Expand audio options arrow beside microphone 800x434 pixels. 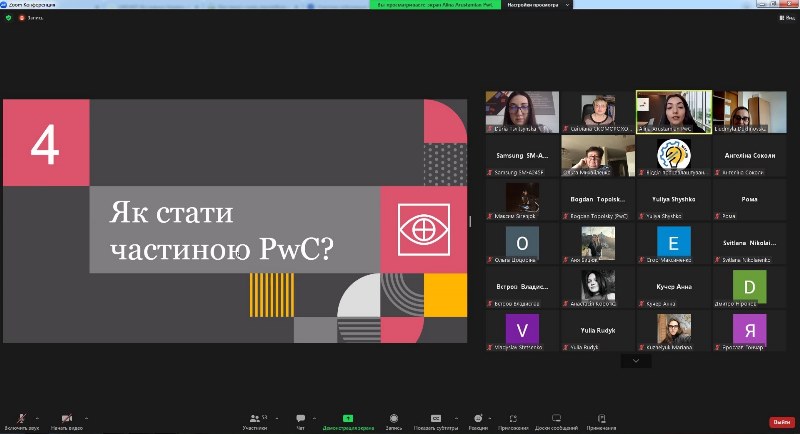tap(37, 415)
